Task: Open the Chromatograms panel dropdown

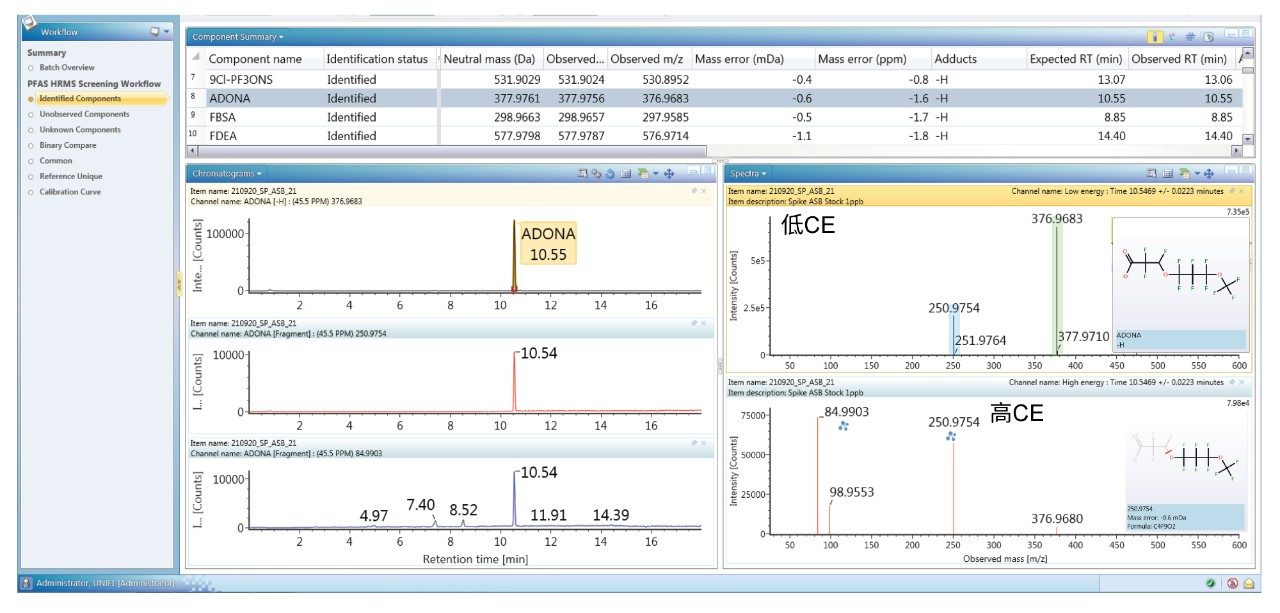Action: [x=227, y=173]
